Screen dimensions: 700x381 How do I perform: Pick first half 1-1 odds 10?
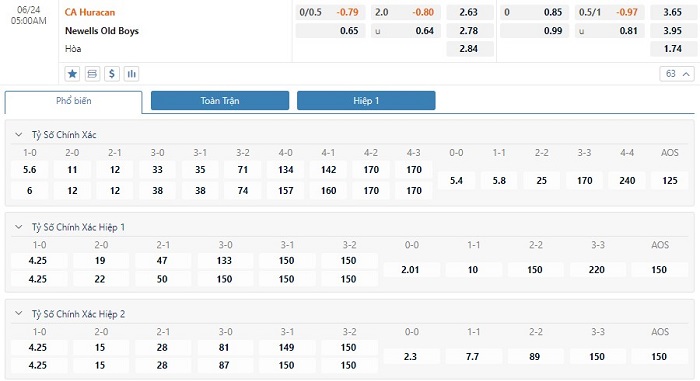click(473, 270)
